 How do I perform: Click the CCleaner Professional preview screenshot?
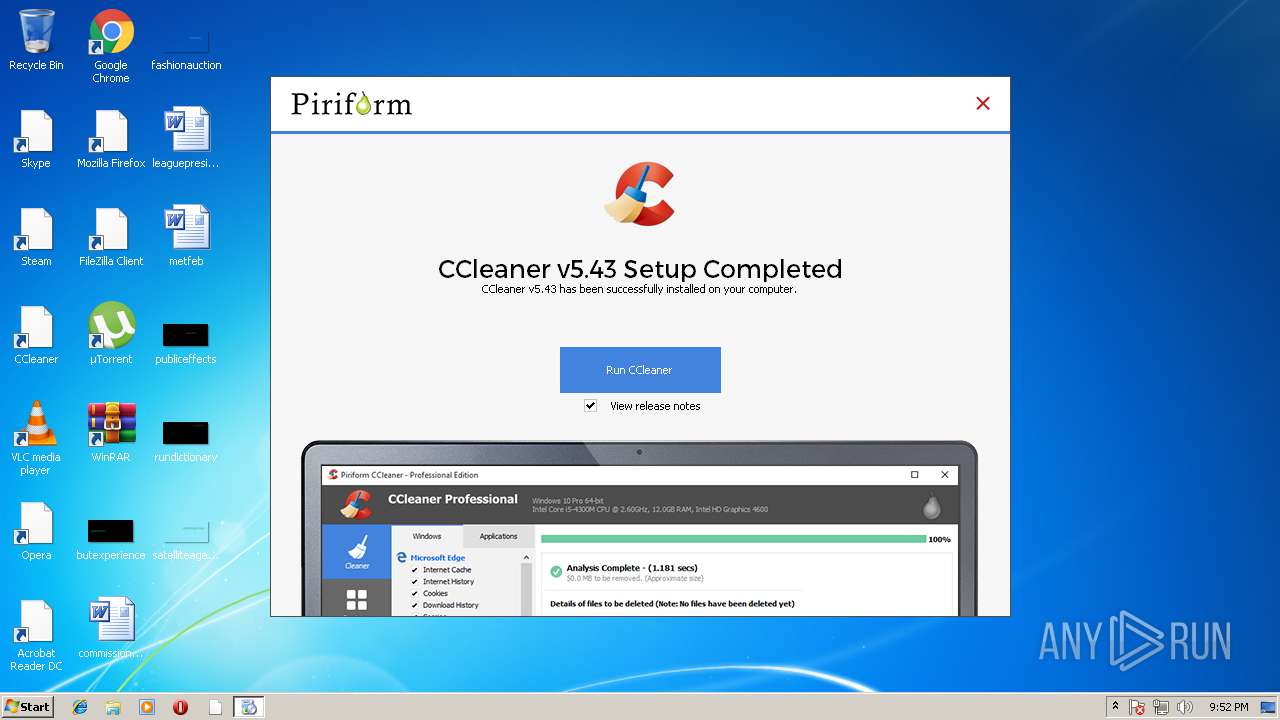coord(640,528)
